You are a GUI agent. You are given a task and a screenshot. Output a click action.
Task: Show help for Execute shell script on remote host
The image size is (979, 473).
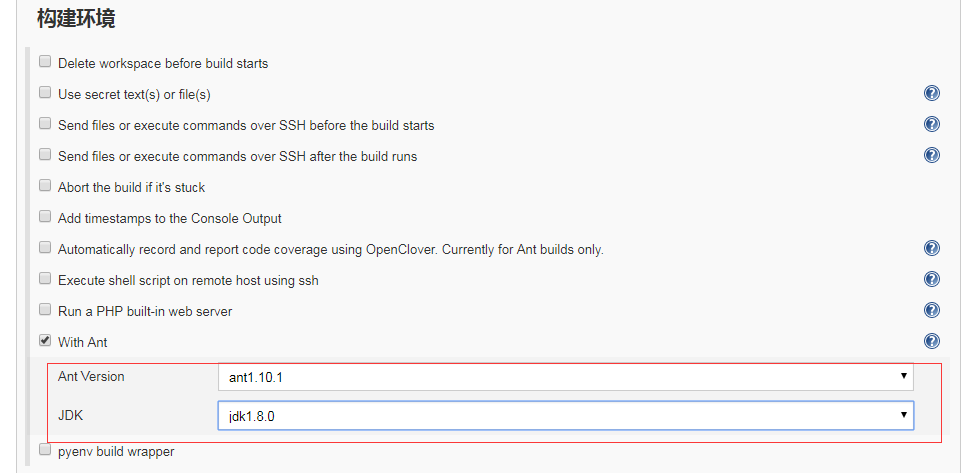(932, 280)
